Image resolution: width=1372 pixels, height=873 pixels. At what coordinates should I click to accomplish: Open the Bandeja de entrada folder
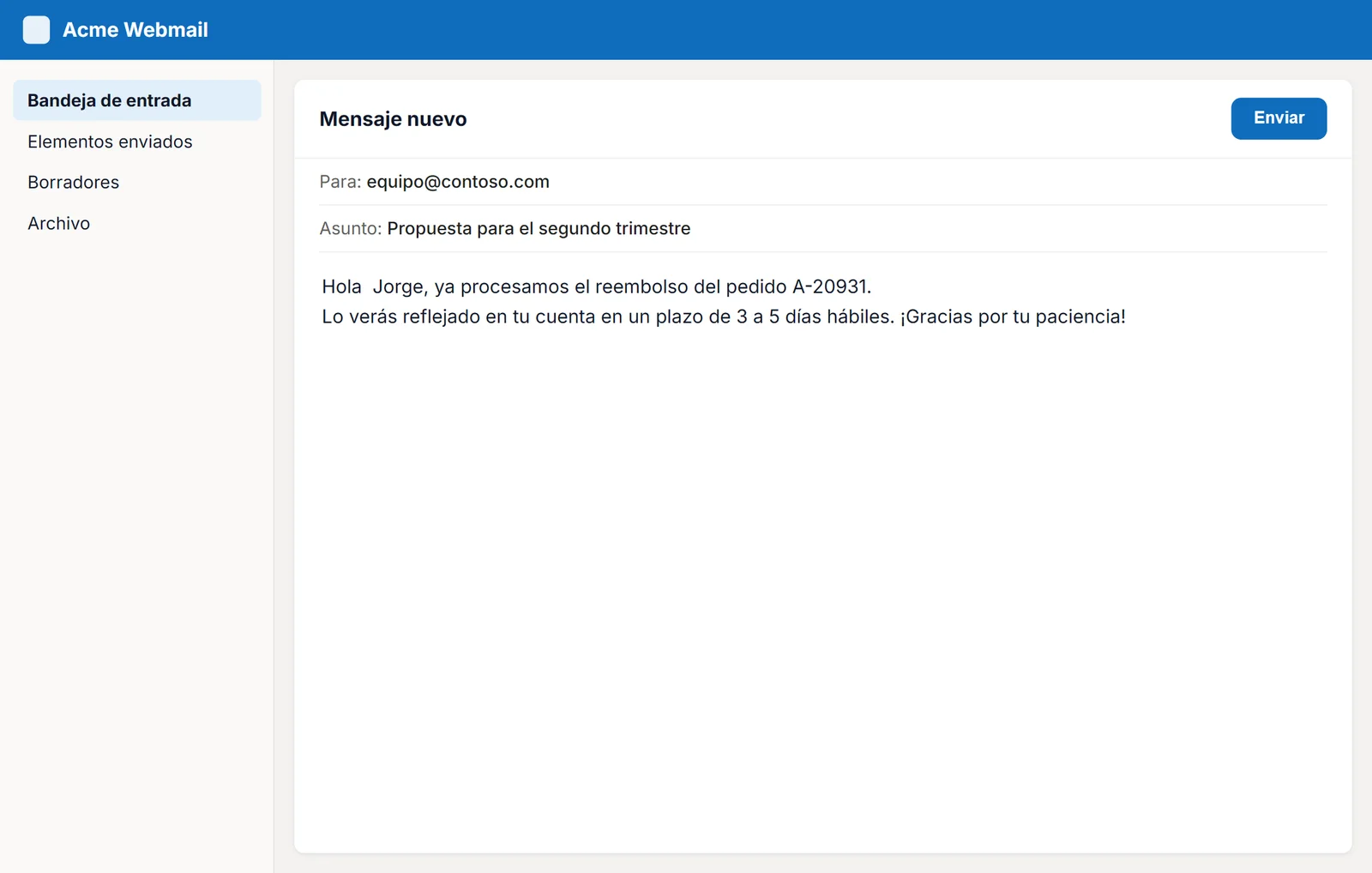(137, 100)
